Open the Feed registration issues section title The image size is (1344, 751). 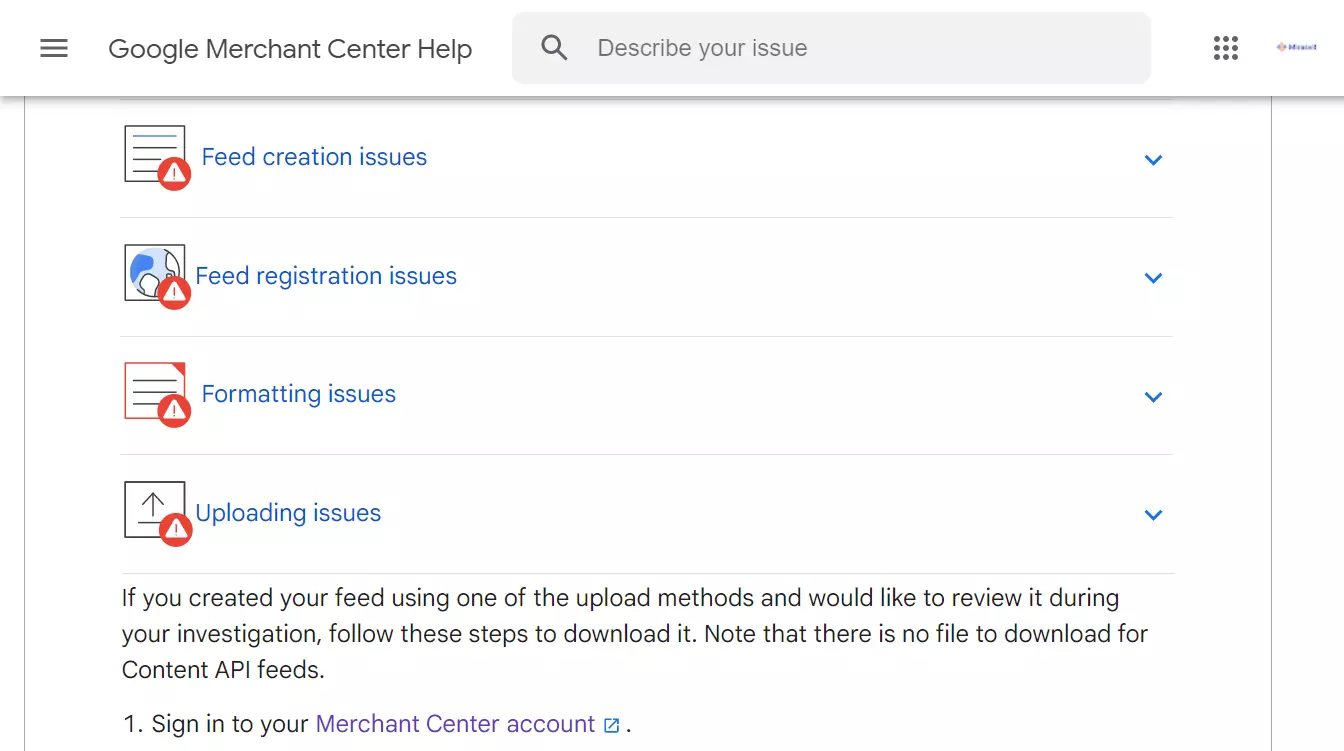326,276
